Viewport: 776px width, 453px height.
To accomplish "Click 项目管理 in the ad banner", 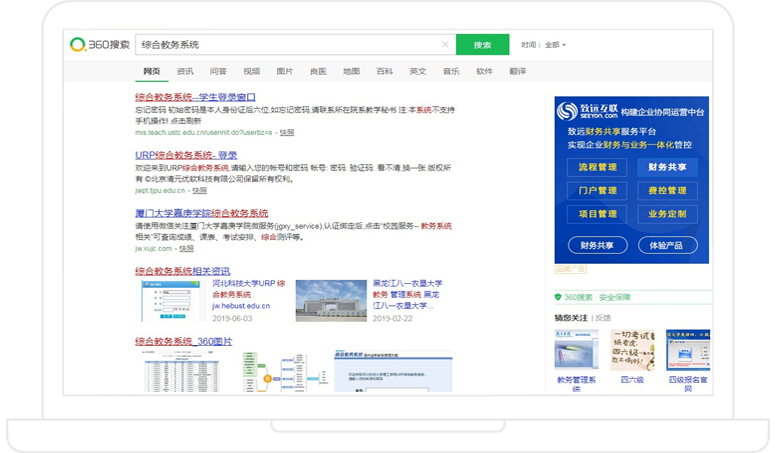I will pyautogui.click(x=597, y=214).
